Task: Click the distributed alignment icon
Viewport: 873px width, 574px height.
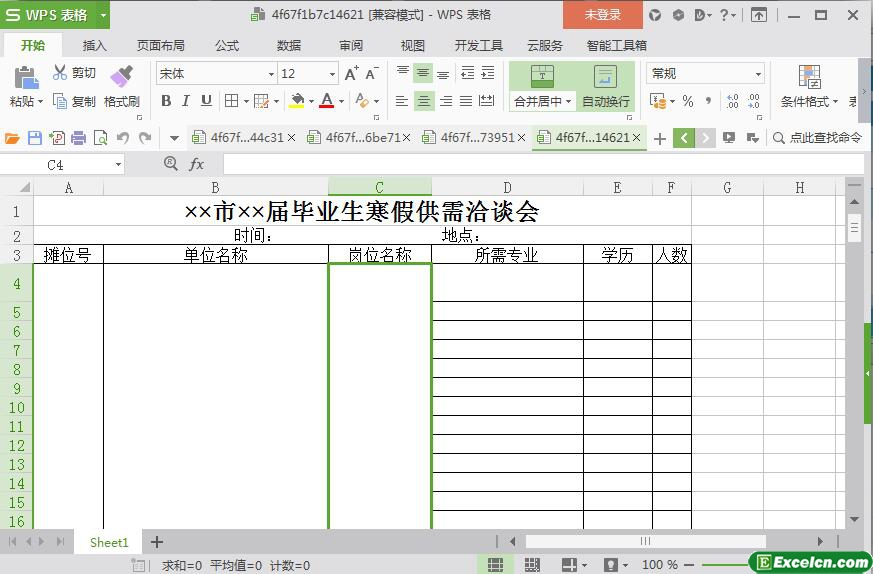Action: tap(487, 101)
